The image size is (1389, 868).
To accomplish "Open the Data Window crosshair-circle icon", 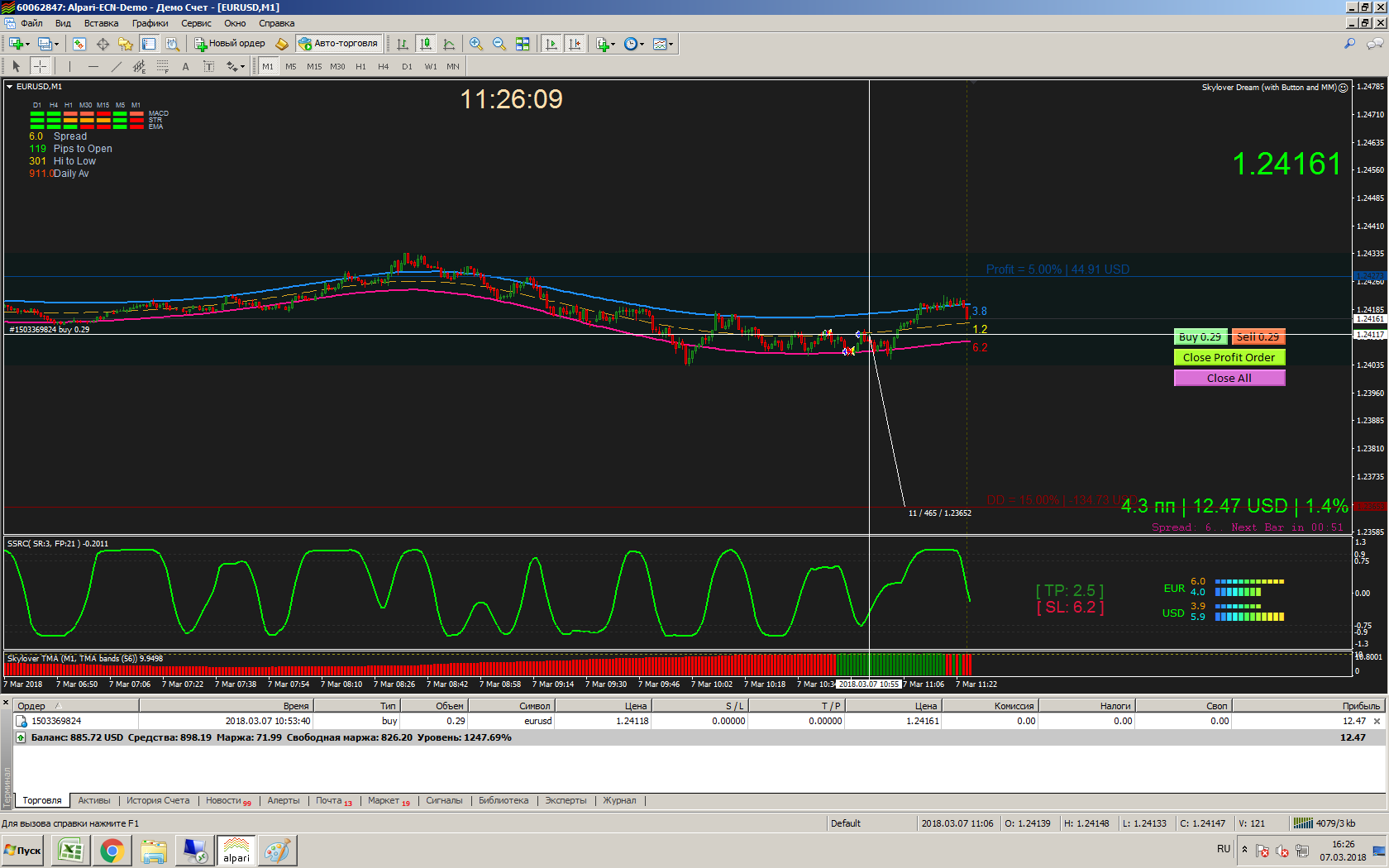I will 103,44.
